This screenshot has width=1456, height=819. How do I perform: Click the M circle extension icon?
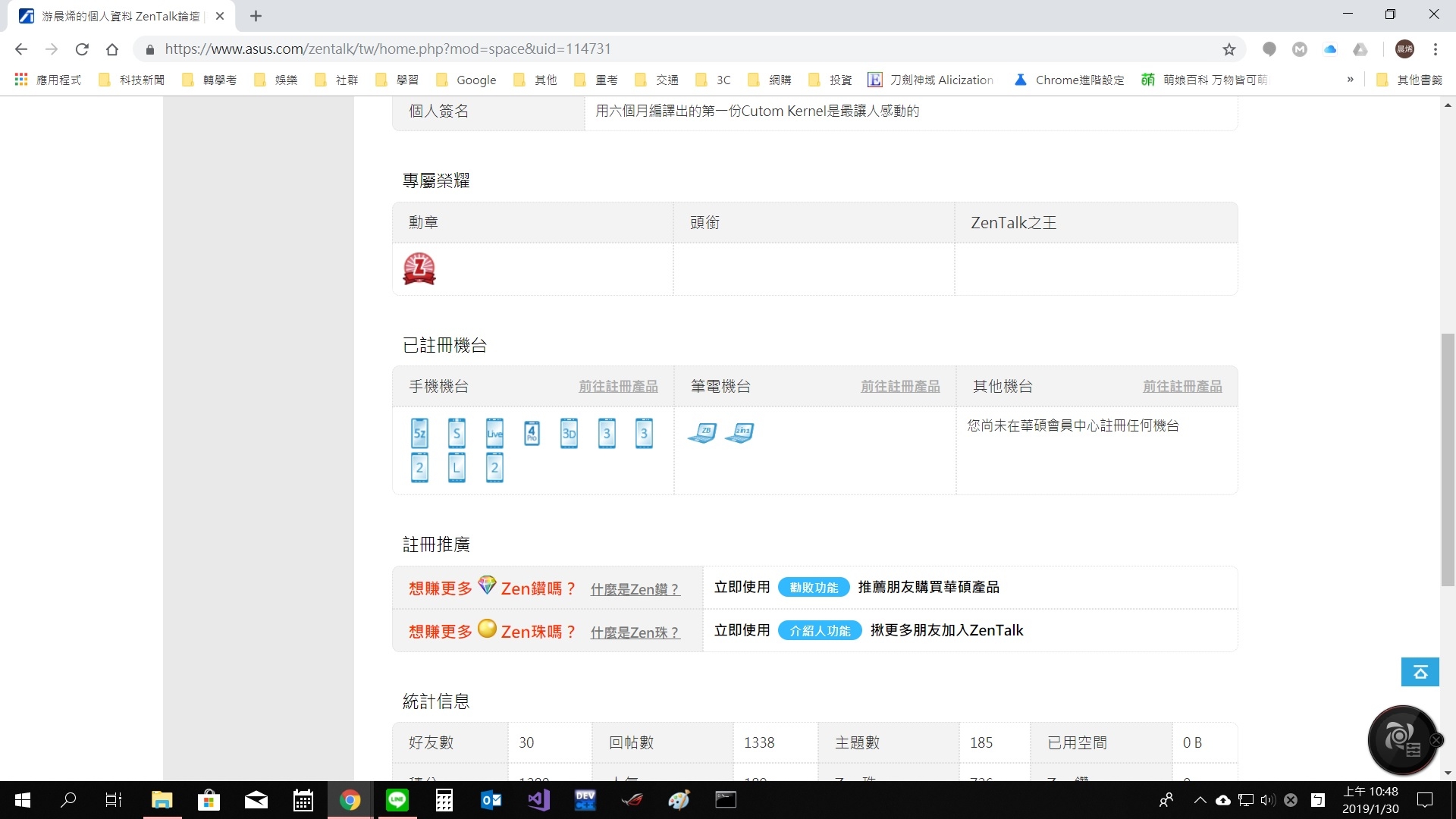[1300, 49]
